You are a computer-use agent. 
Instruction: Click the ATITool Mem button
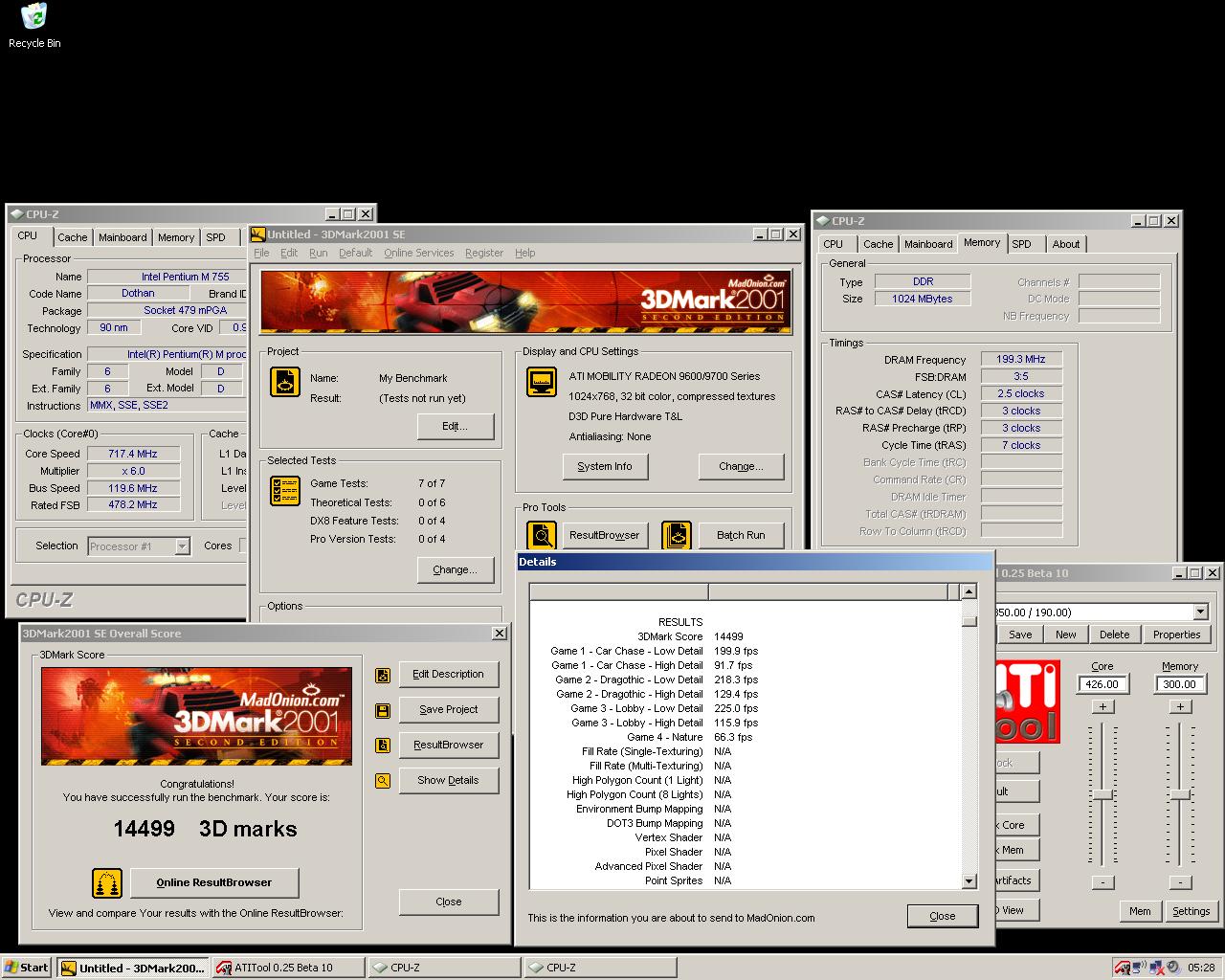(x=1140, y=911)
